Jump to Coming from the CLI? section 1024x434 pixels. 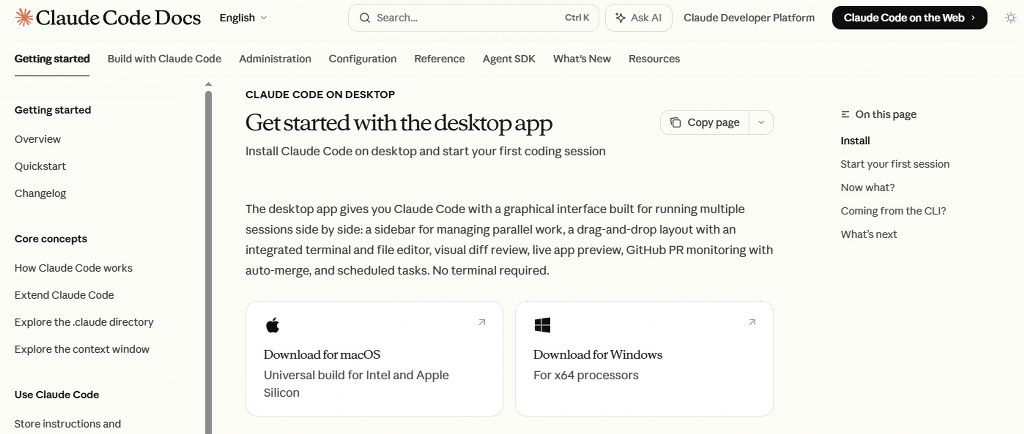tap(893, 211)
